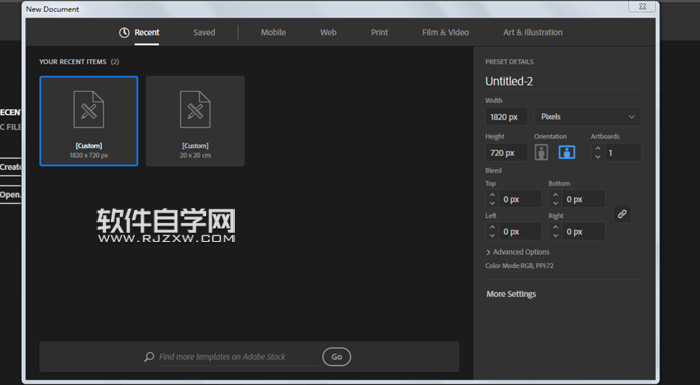
Task: Click the YOUR RECENT ITEMS heading
Action: click(x=73, y=62)
